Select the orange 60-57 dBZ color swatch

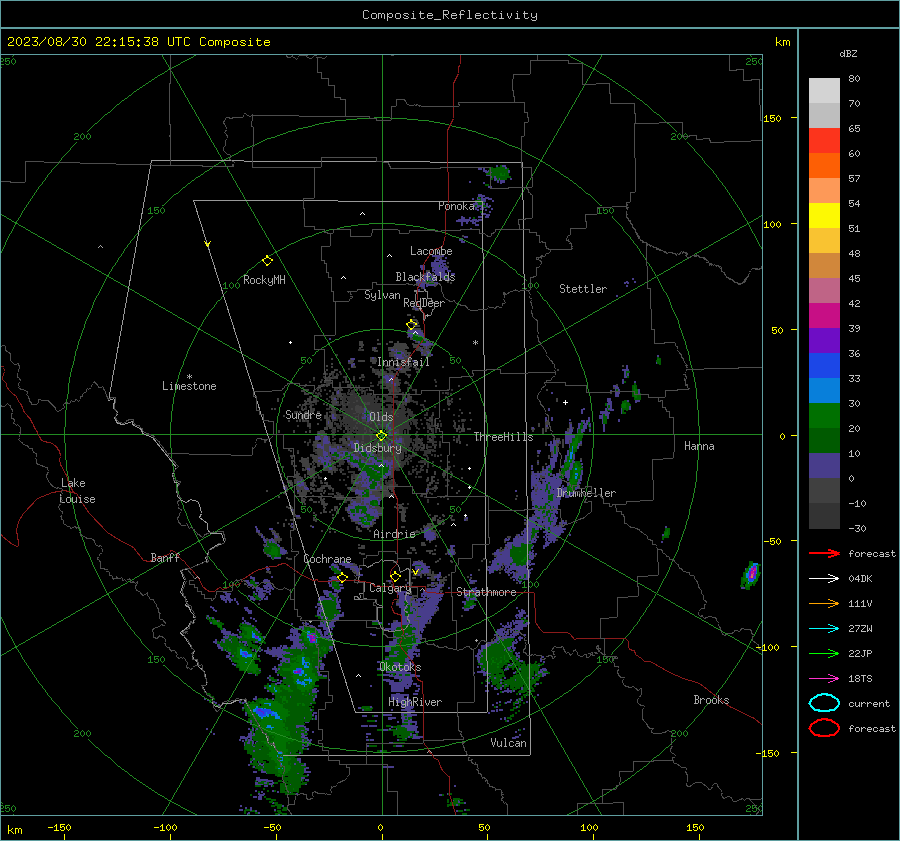tap(824, 165)
